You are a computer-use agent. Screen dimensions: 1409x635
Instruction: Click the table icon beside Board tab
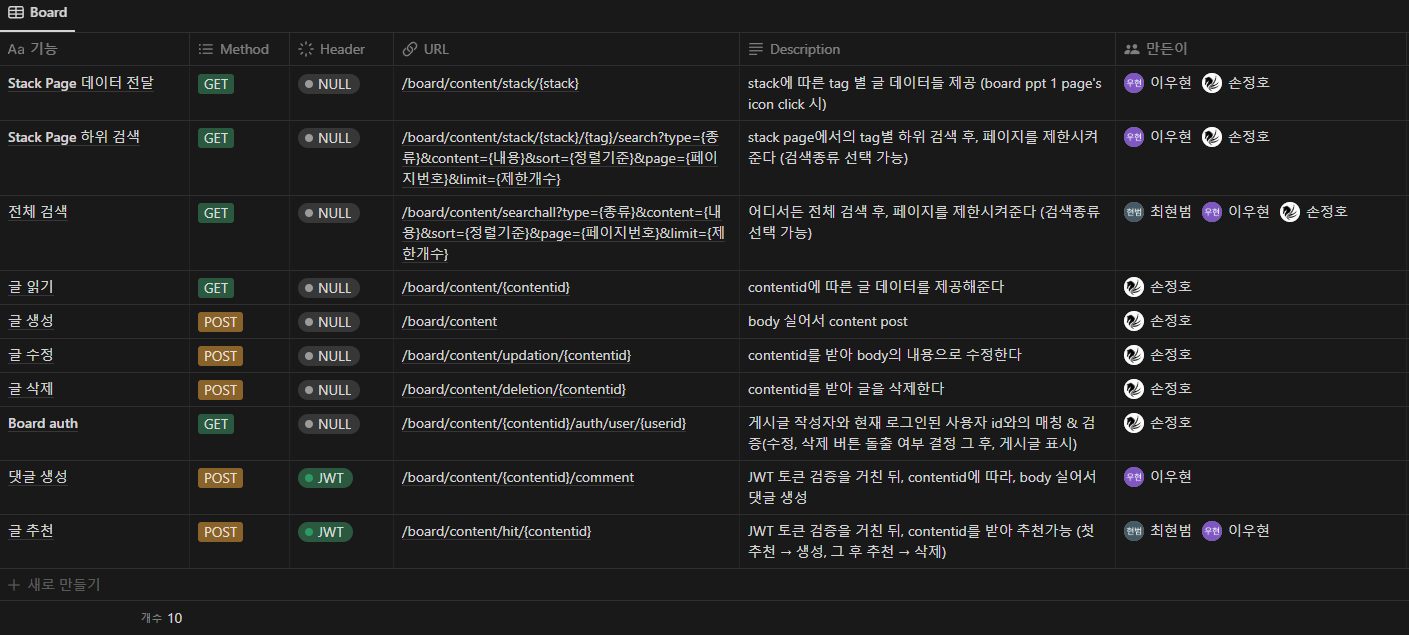[16, 13]
